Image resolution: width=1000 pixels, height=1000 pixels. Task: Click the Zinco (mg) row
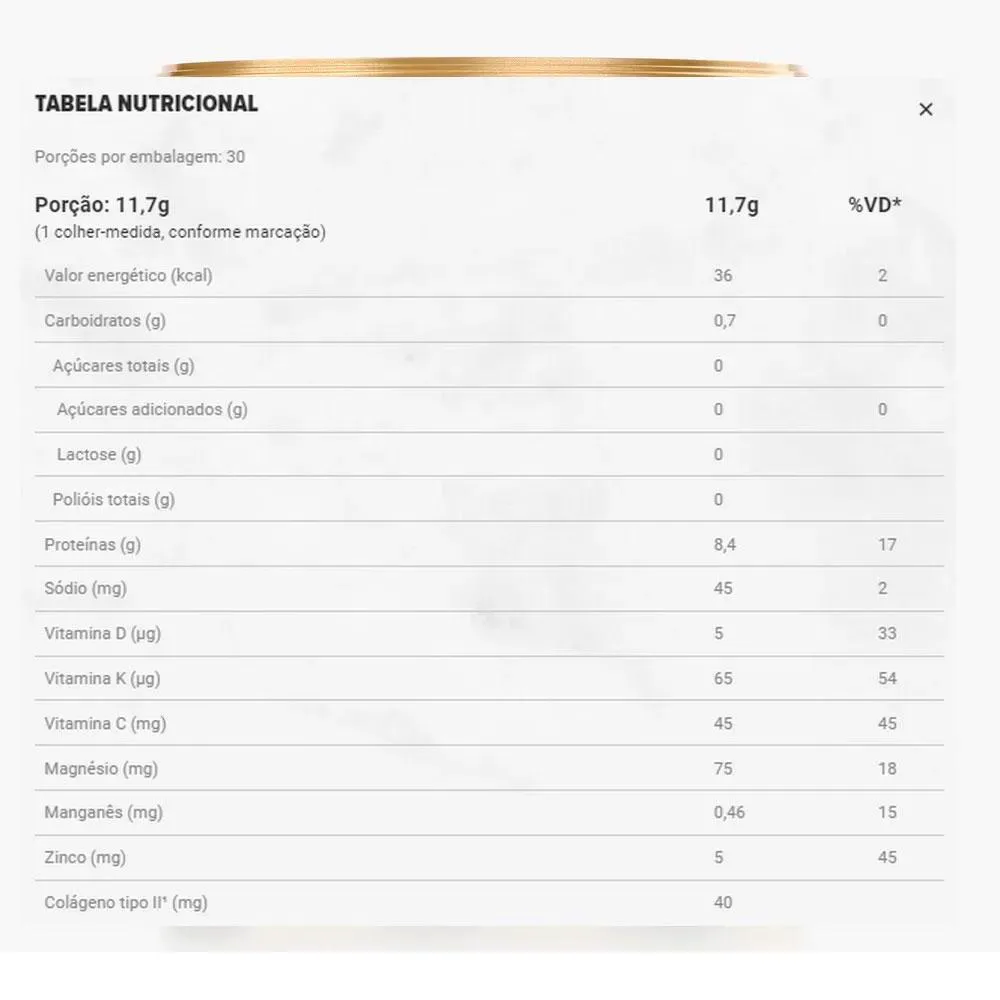[489, 858]
